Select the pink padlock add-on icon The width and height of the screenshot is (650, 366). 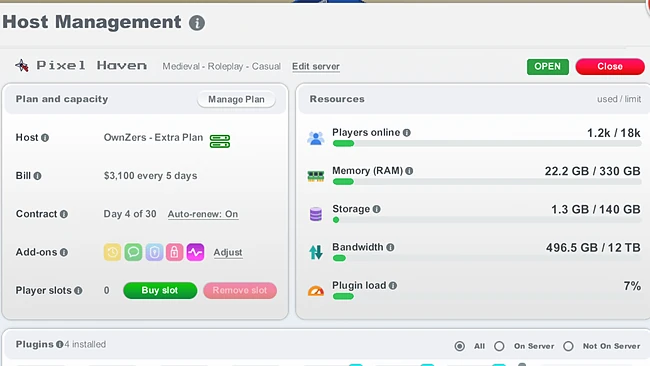click(175, 252)
